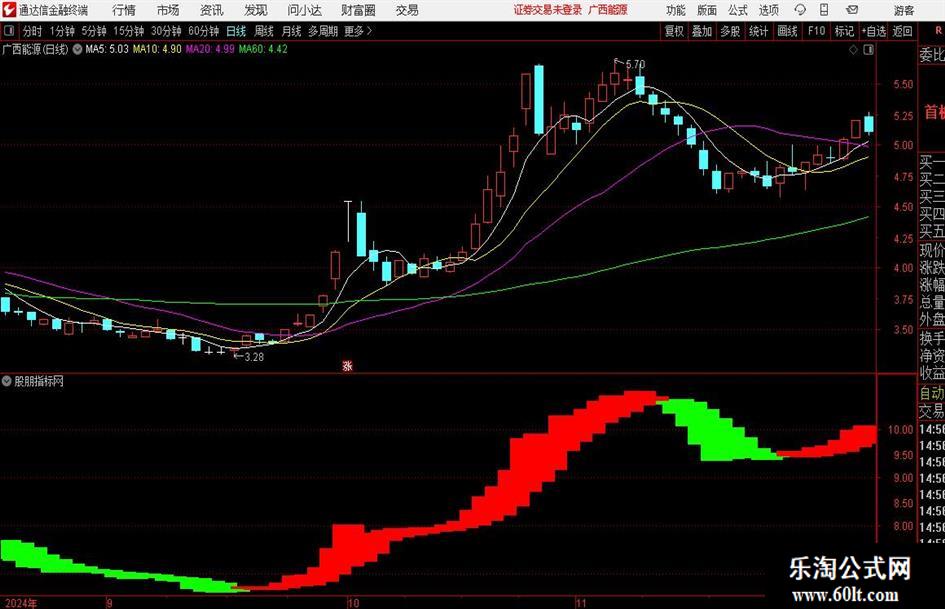Screen dimensions: 945x609
Task: Click the 2024年 year label on time axis
Action: coord(20,603)
